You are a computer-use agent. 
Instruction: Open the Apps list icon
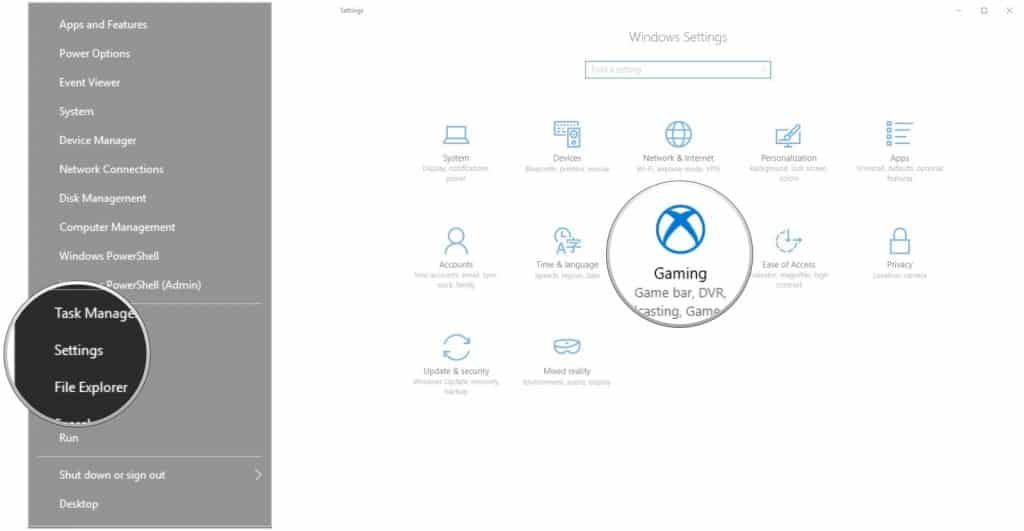pyautogui.click(x=899, y=133)
